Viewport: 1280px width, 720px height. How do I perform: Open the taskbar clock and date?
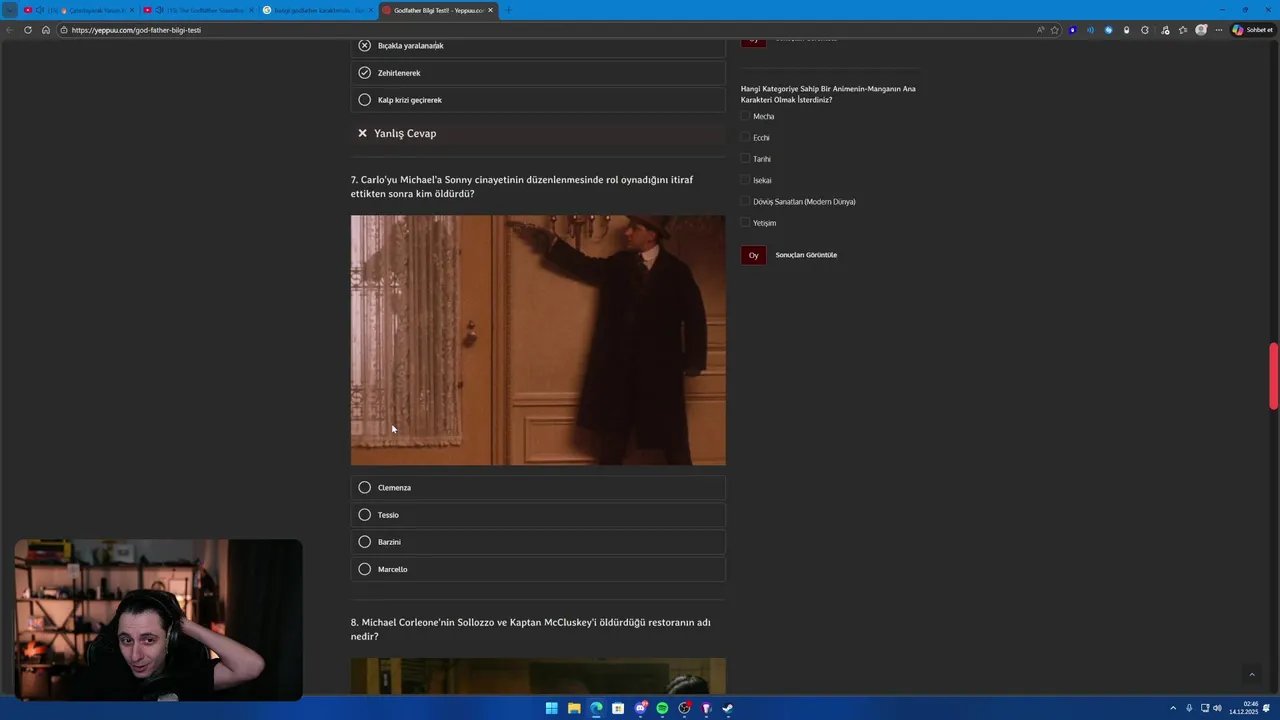point(1244,708)
